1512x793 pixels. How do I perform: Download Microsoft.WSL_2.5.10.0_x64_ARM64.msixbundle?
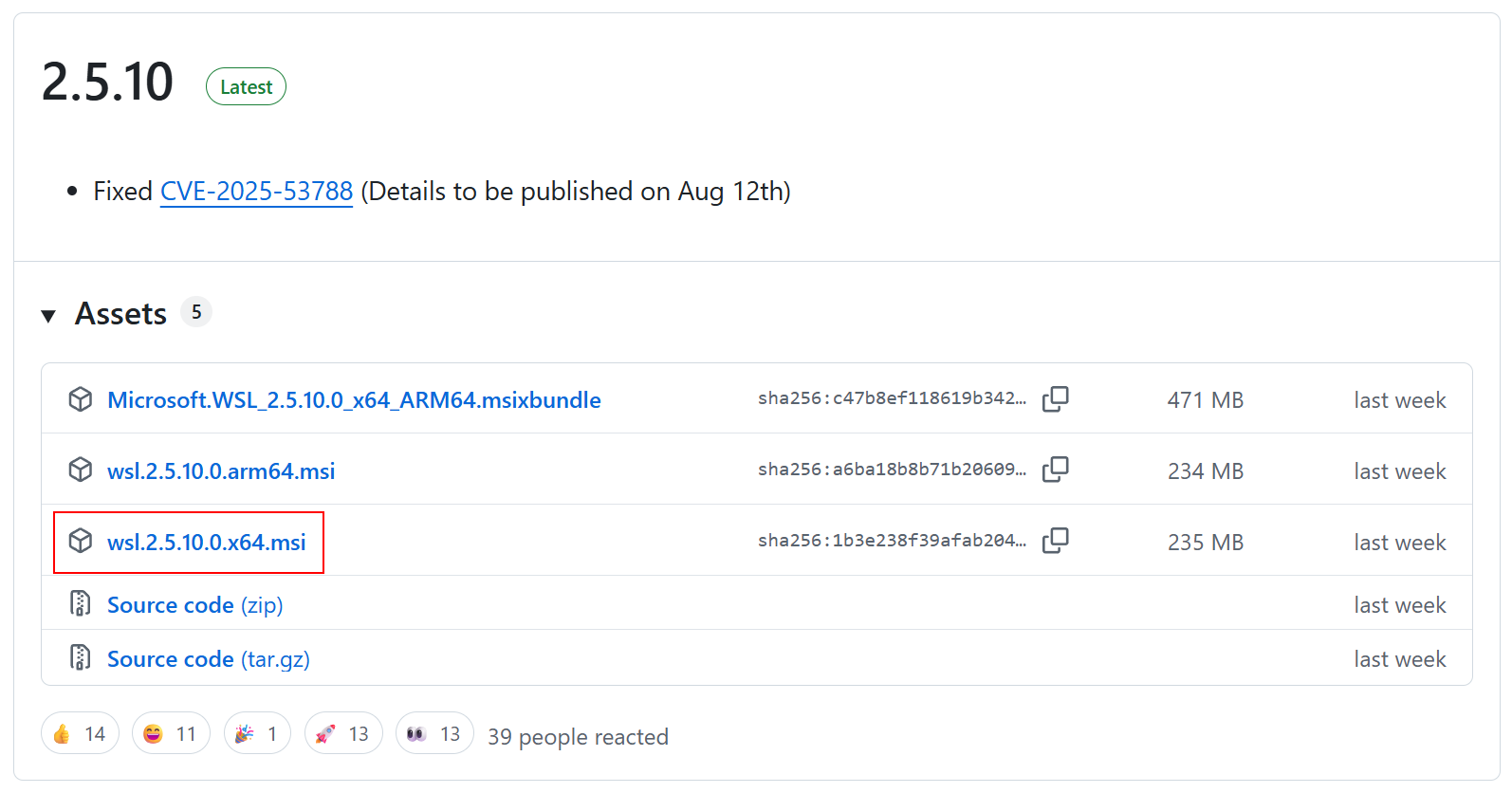tap(354, 400)
